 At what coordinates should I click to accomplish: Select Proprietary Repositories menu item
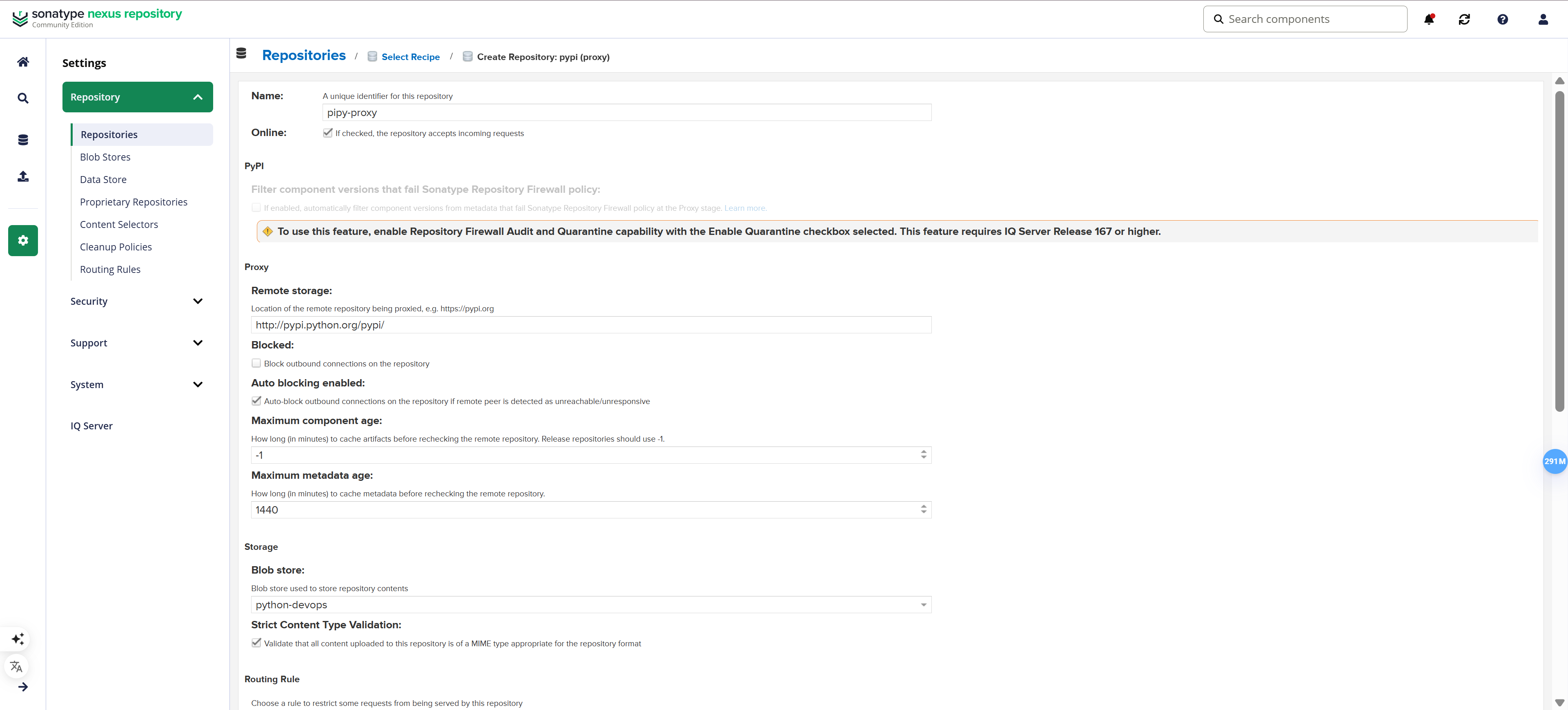click(x=134, y=202)
